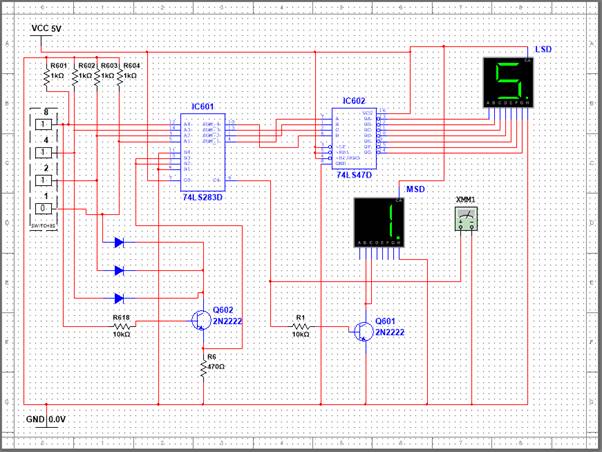
Task: Click the LSD label text
Action: pos(543,49)
